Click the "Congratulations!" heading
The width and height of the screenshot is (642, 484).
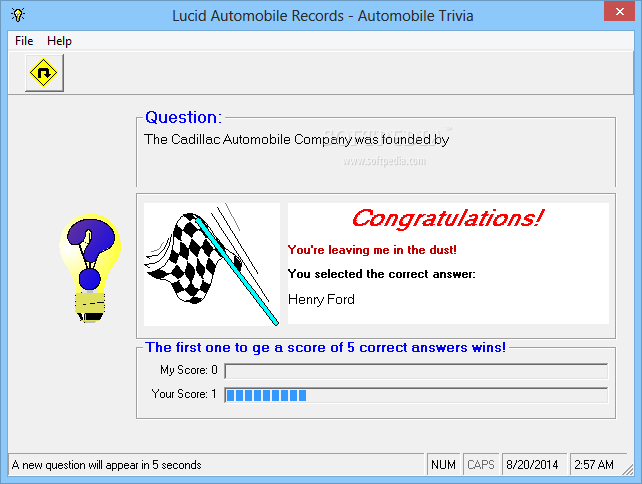448,218
